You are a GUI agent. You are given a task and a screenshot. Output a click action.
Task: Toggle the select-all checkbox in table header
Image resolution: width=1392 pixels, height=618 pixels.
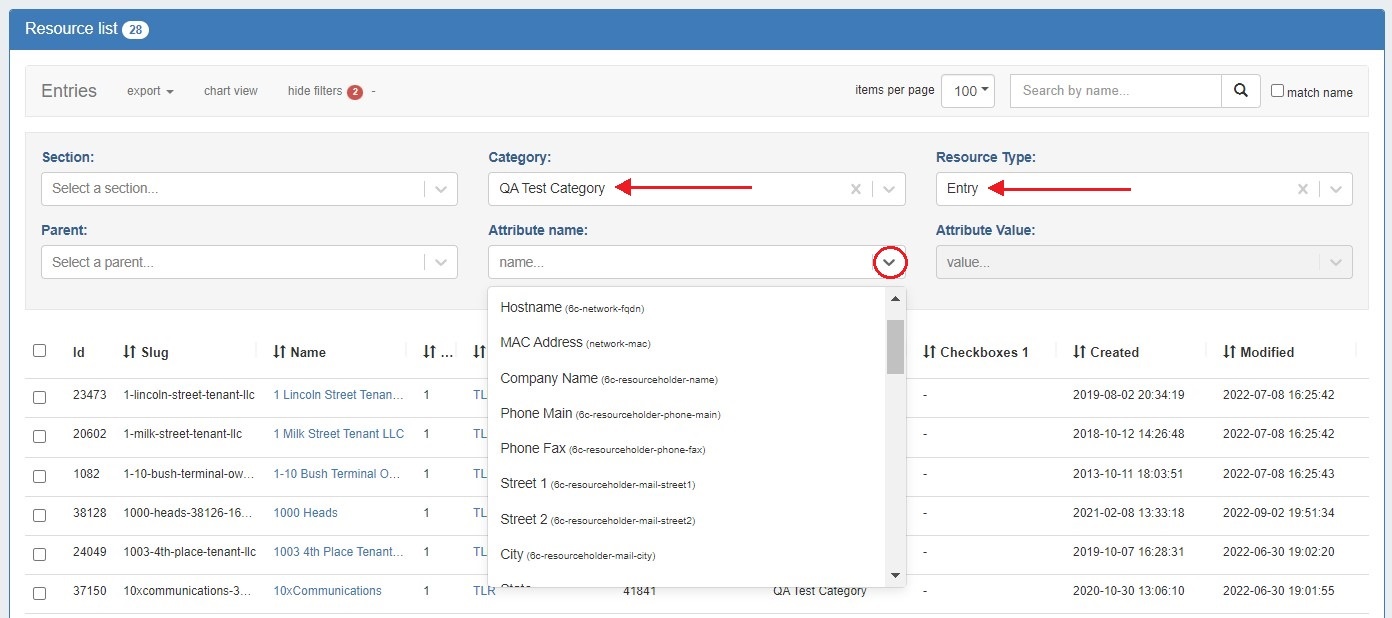[x=40, y=351]
